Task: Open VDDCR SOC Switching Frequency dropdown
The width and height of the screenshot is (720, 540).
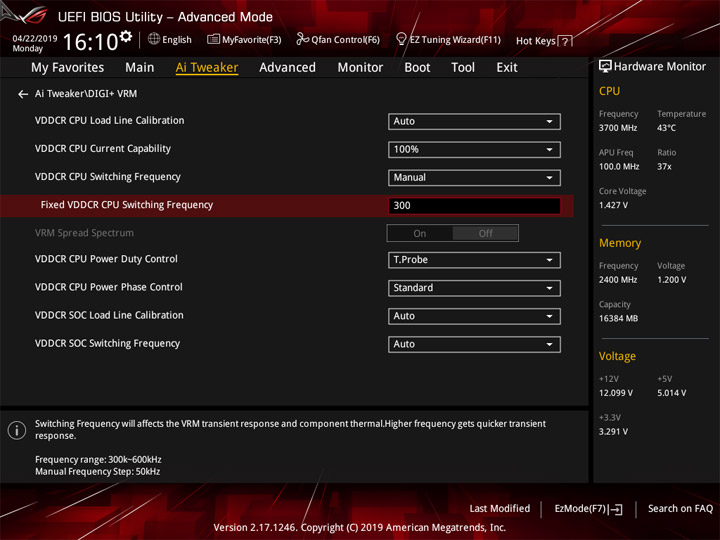Action: click(x=474, y=344)
